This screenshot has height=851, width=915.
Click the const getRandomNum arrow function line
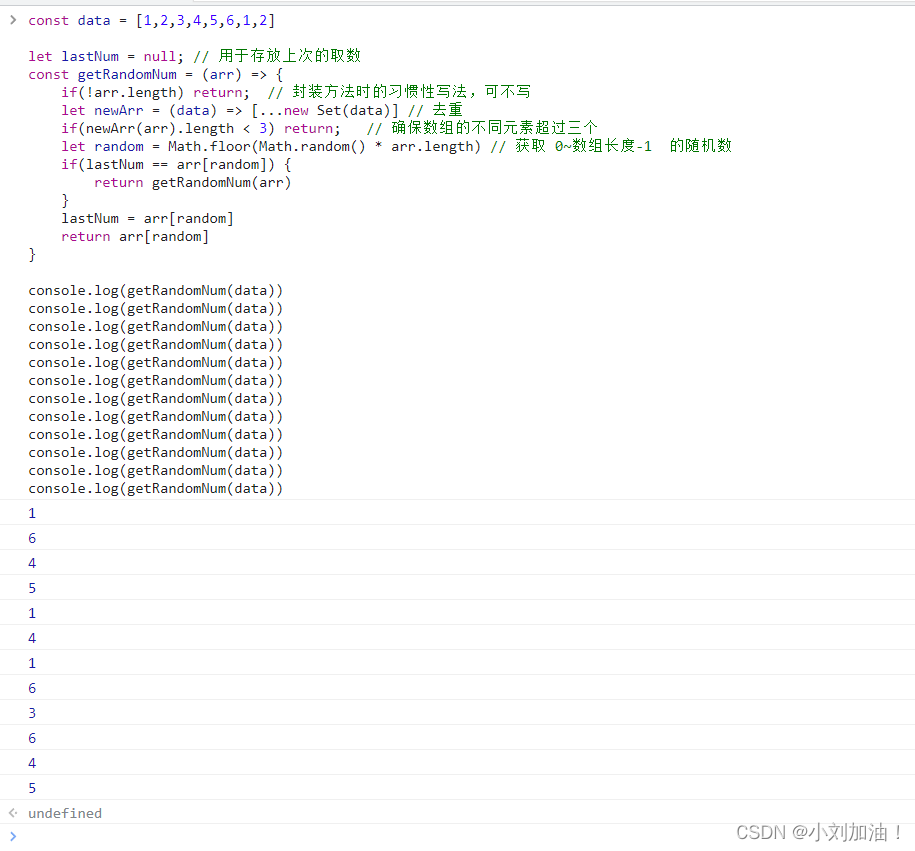155,75
